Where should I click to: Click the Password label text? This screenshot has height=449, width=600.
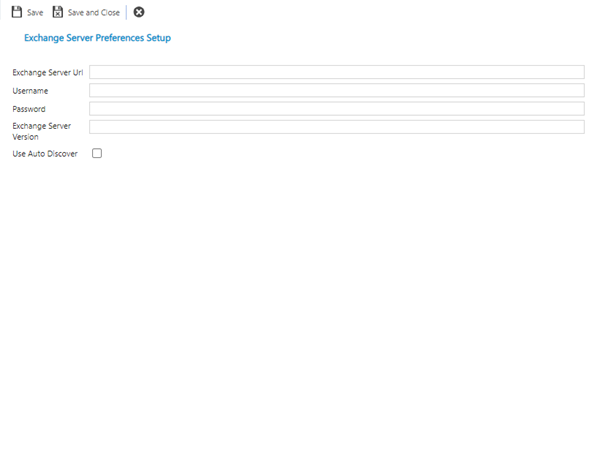click(29, 109)
